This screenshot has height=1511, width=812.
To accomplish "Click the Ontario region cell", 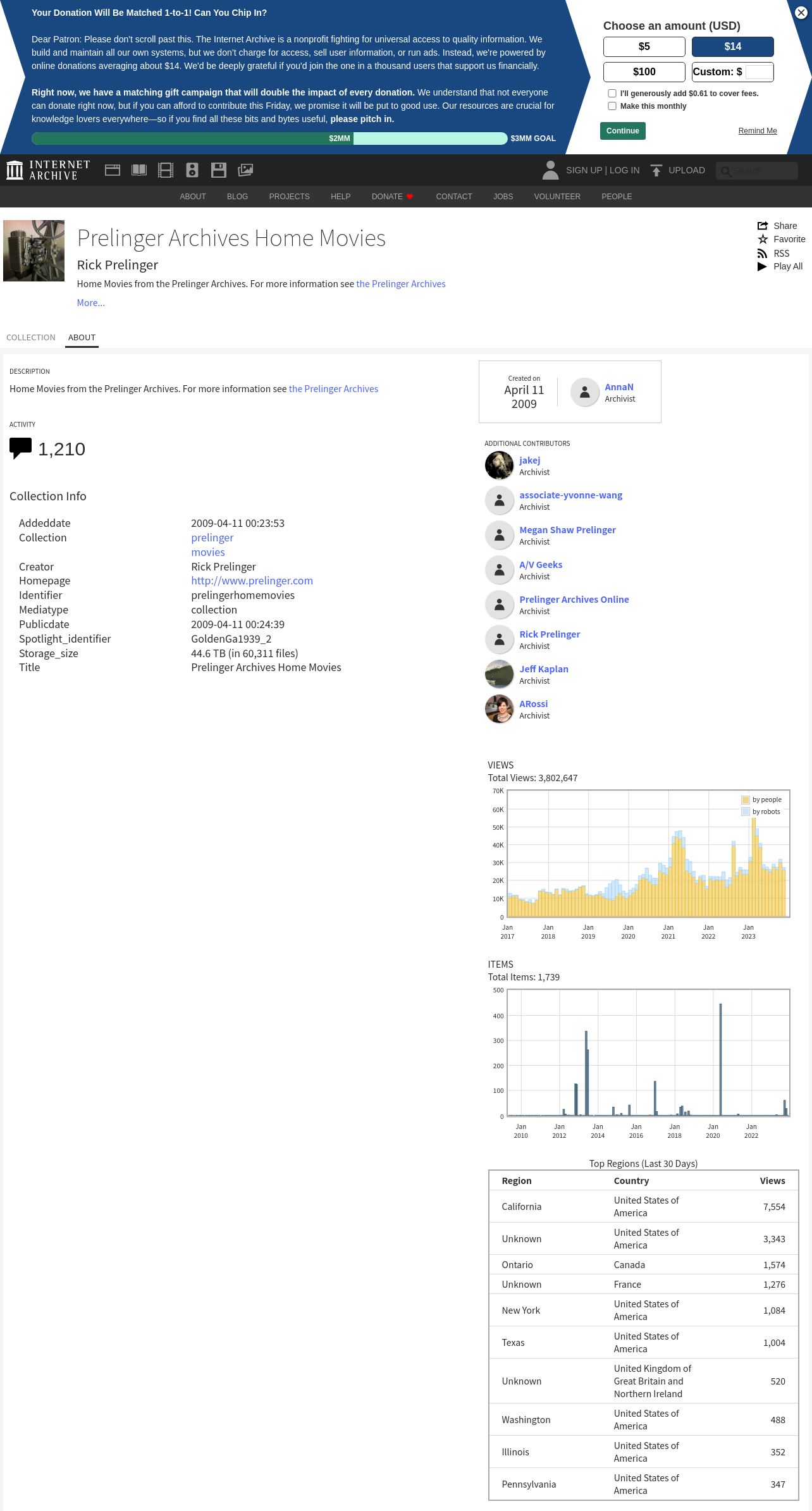I will coord(517,1265).
